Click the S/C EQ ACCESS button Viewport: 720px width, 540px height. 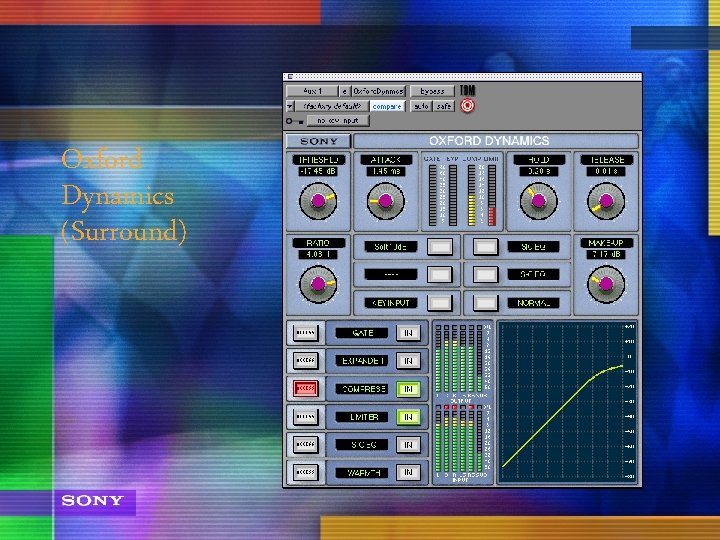tap(305, 444)
